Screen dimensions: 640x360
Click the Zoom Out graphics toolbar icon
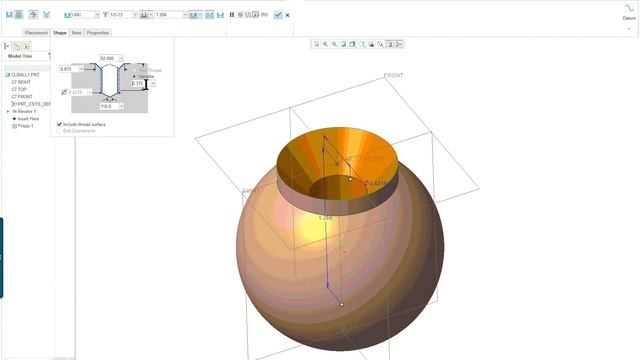[334, 44]
